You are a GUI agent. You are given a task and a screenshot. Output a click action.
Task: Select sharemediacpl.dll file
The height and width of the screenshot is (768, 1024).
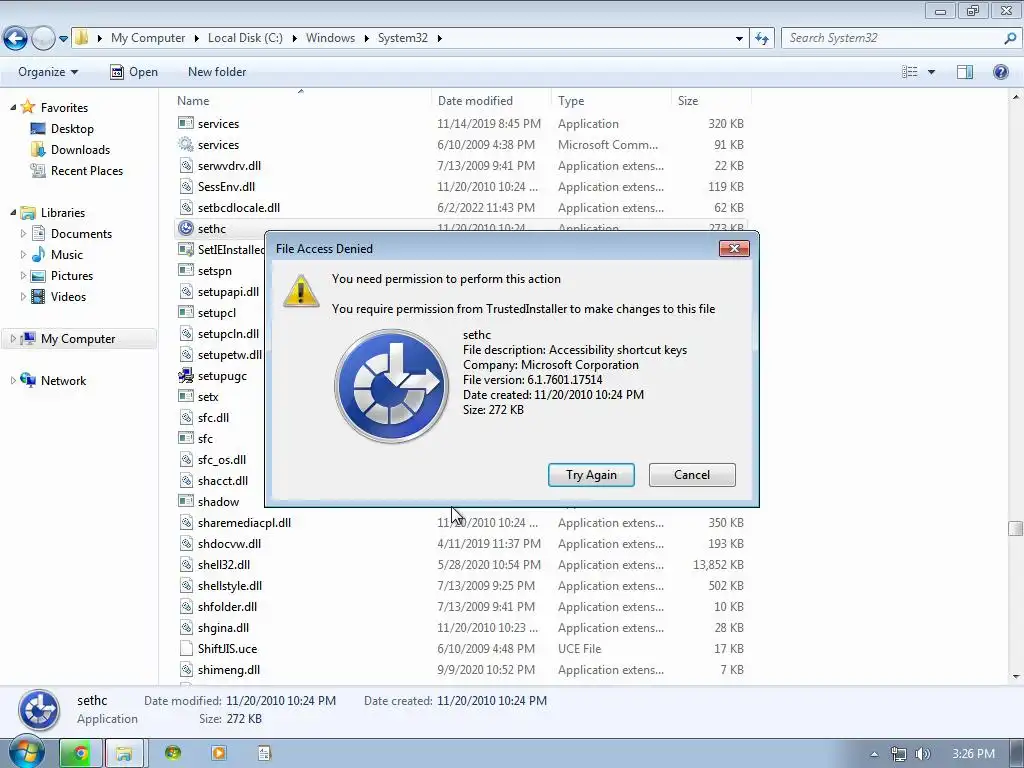[244, 522]
